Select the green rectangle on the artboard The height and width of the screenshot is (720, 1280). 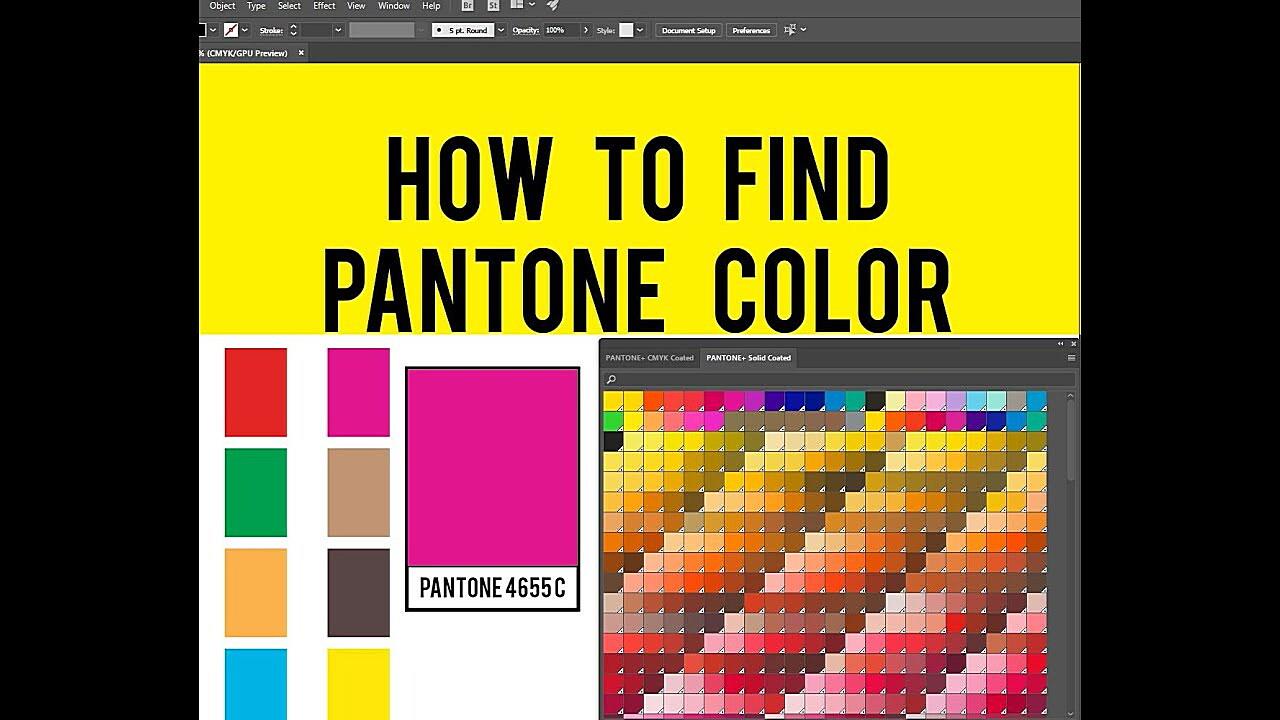click(x=256, y=492)
